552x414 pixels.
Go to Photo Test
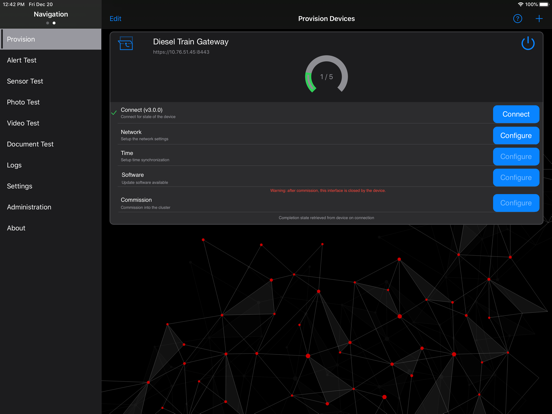(x=51, y=102)
